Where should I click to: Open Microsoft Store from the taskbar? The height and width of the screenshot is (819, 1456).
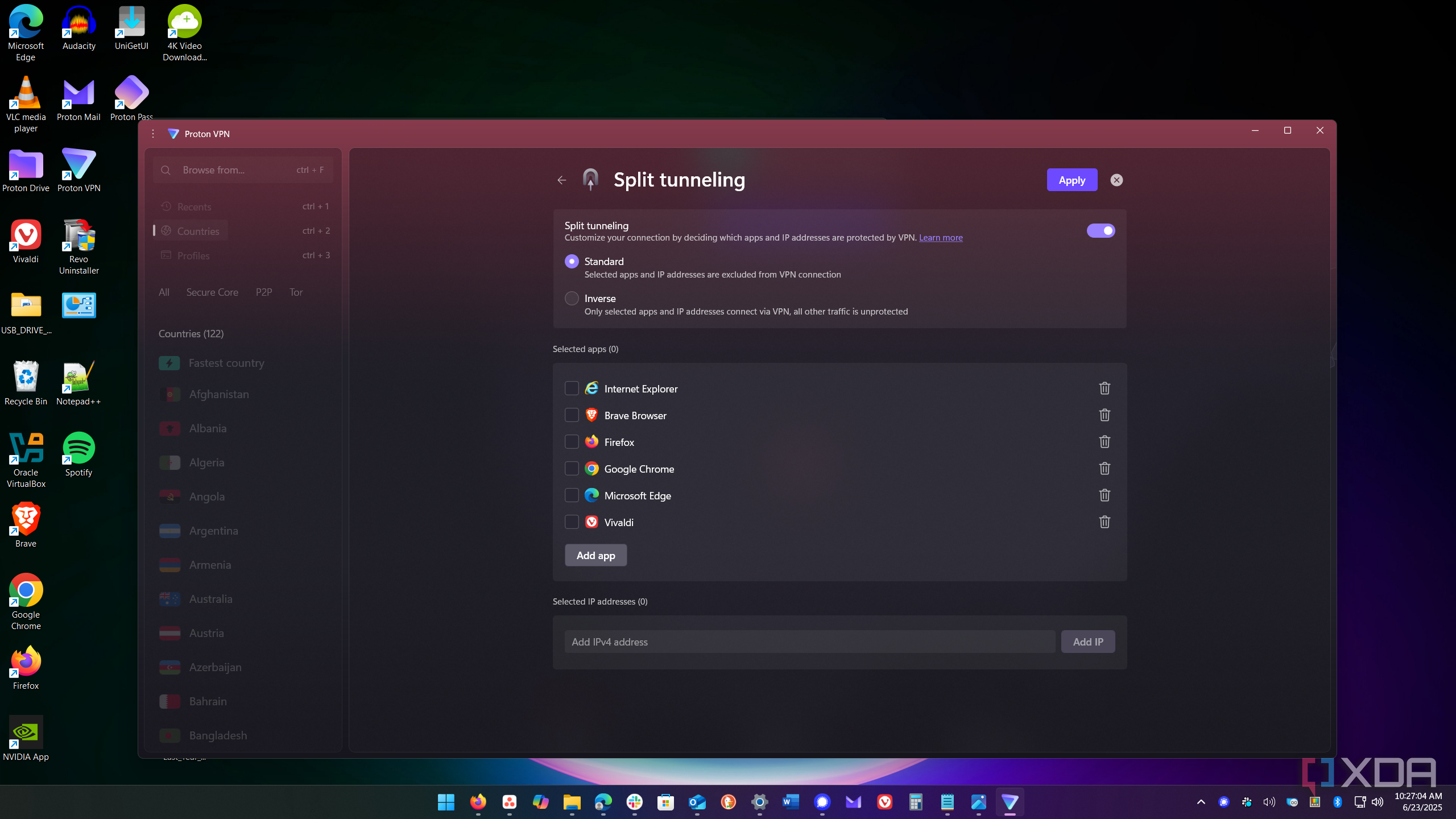(665, 802)
